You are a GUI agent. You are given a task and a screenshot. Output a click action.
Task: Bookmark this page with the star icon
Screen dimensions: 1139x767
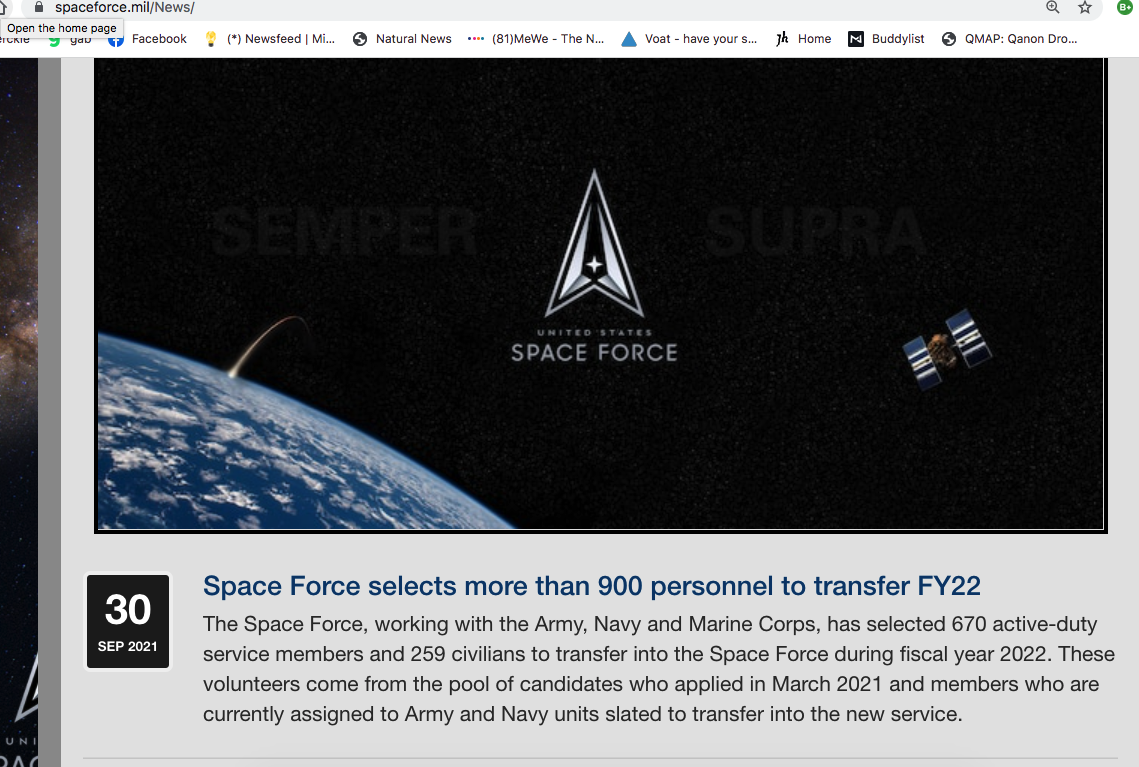[x=1085, y=7]
